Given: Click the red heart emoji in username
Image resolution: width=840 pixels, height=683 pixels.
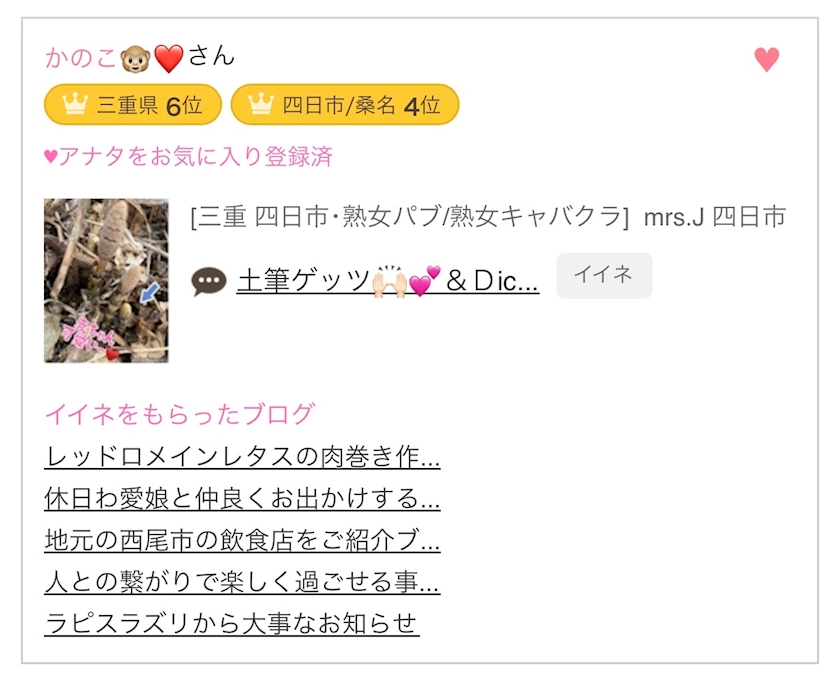Looking at the screenshot, I should point(169,58).
